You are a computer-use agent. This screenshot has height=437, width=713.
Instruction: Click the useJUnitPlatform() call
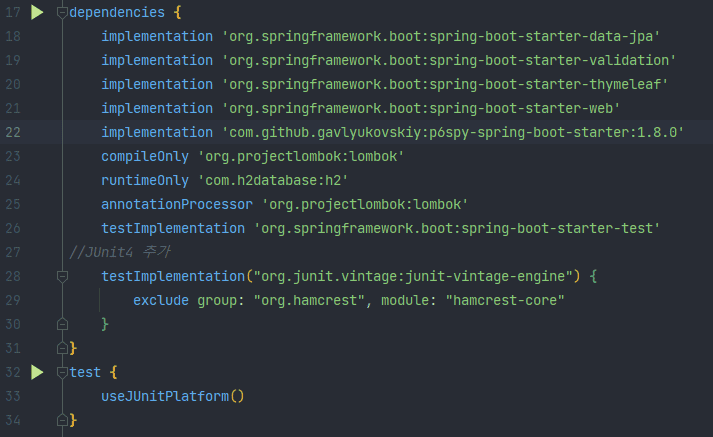173,397
